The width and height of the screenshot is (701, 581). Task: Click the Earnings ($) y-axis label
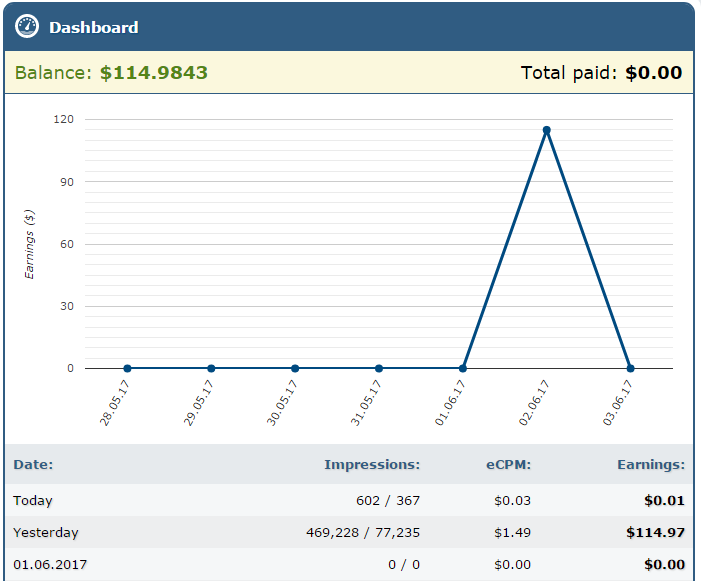point(30,244)
